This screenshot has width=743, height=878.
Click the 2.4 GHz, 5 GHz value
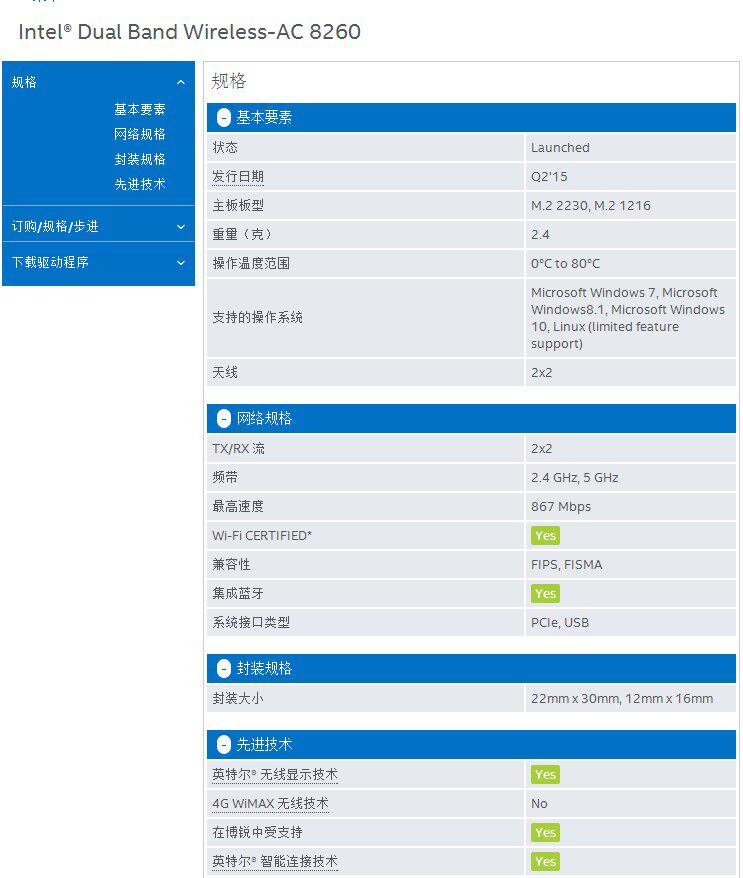(574, 478)
